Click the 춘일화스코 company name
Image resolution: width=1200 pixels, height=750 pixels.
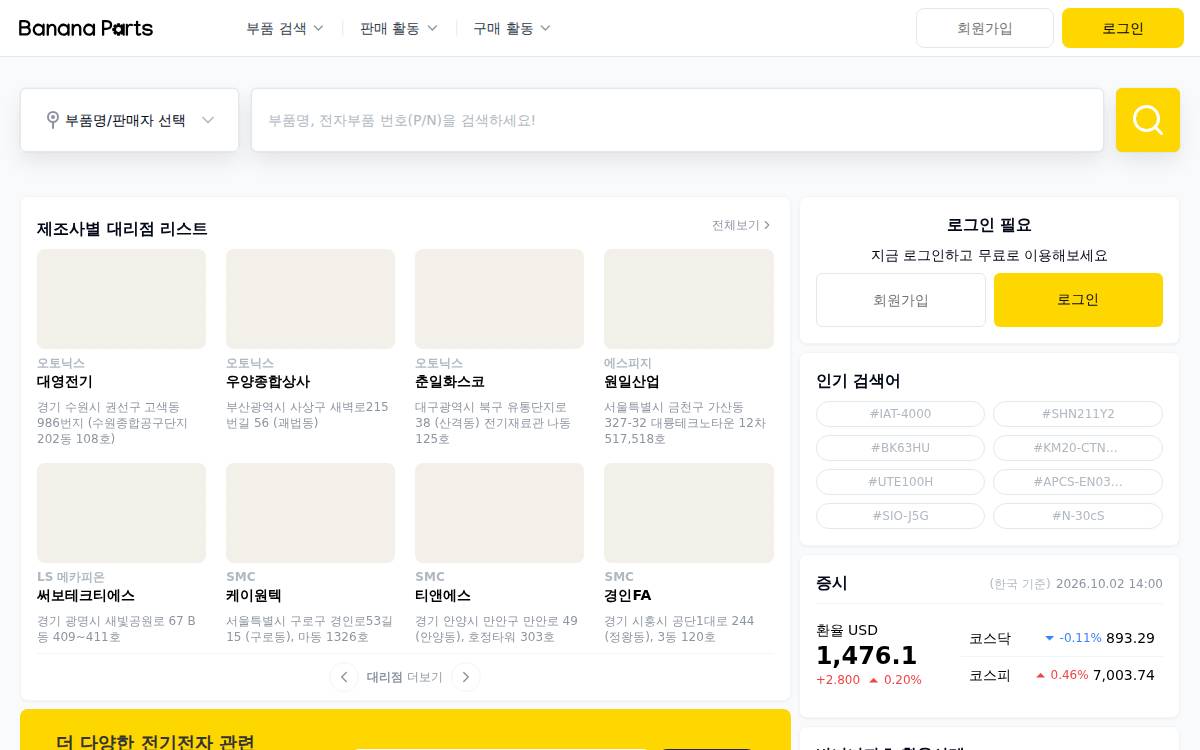pyautogui.click(x=450, y=381)
